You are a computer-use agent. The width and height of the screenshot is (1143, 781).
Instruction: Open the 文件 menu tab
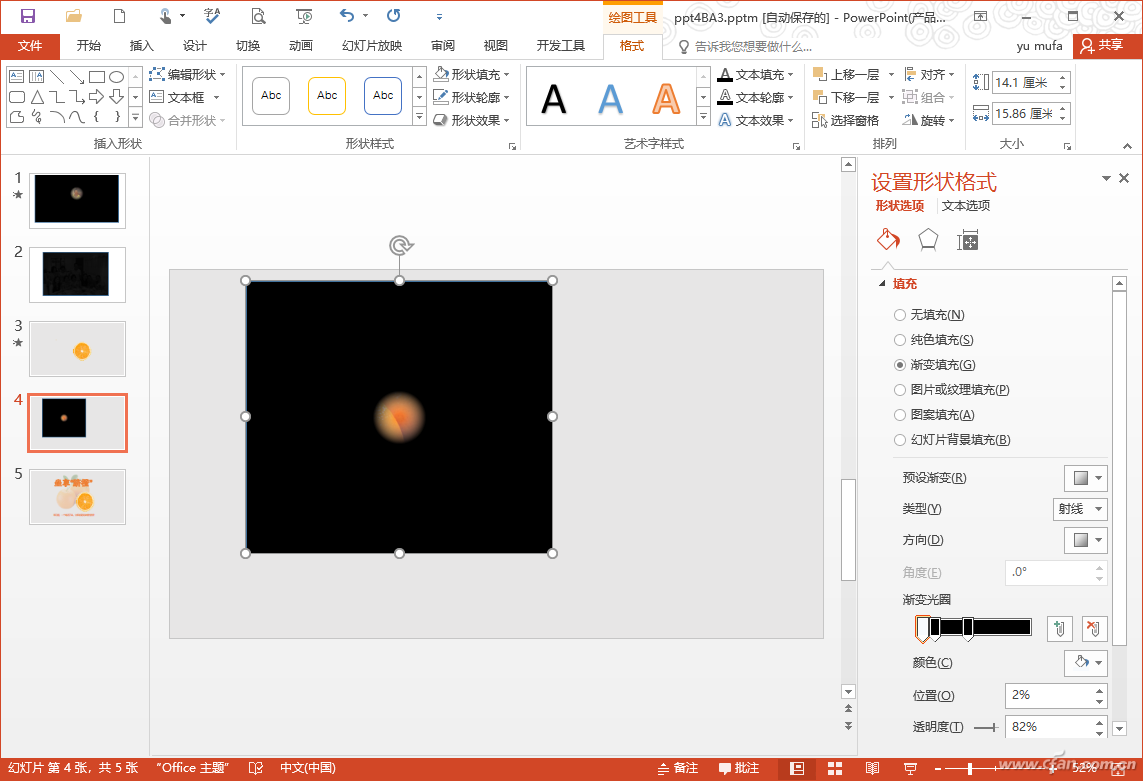click(30, 46)
